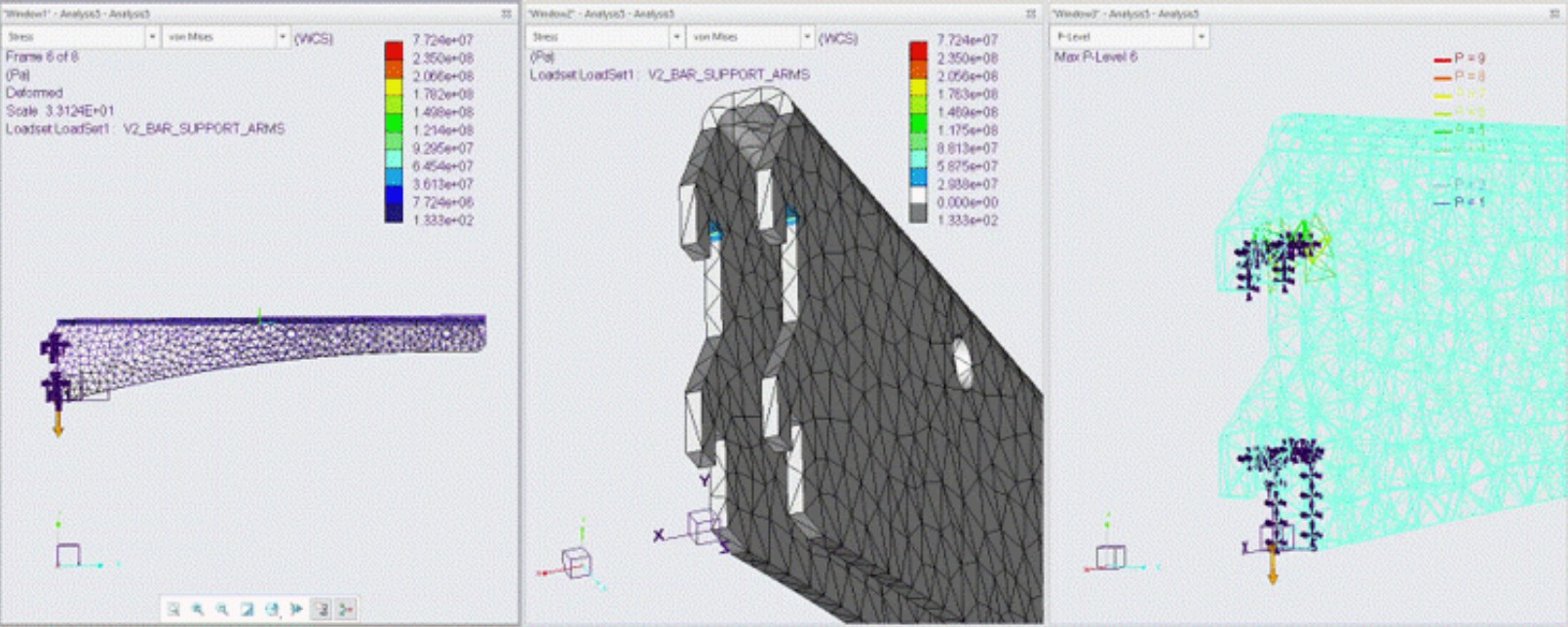This screenshot has width=1568, height=627.
Task: Click the dark blue swatch in the Window1 legend
Action: tap(394, 214)
